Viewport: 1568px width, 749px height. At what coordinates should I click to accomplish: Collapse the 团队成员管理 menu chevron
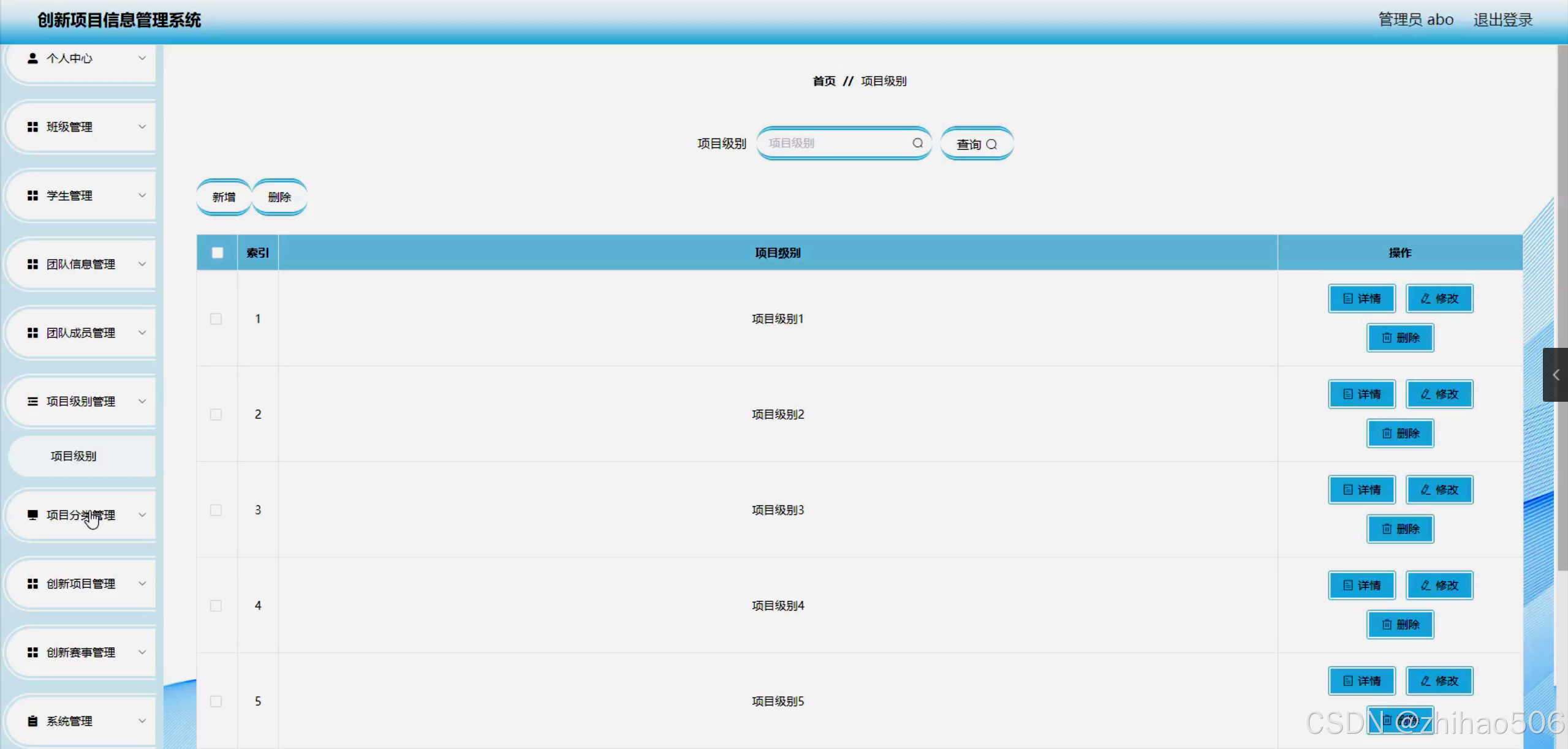pyautogui.click(x=142, y=333)
